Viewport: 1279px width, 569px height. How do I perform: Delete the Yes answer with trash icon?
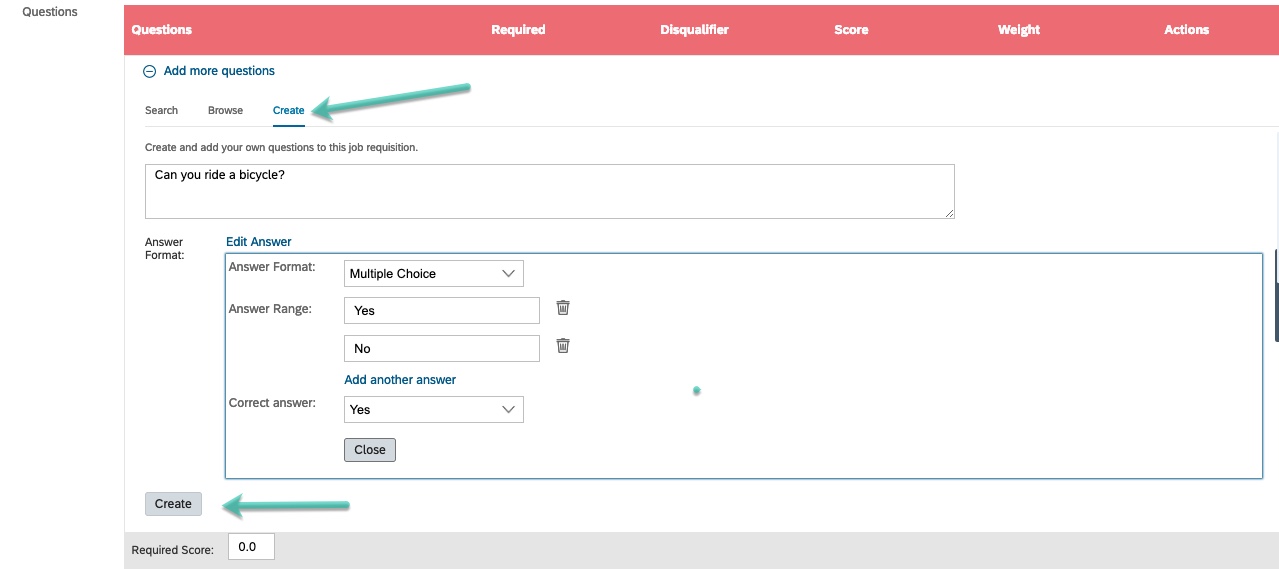[x=563, y=308]
